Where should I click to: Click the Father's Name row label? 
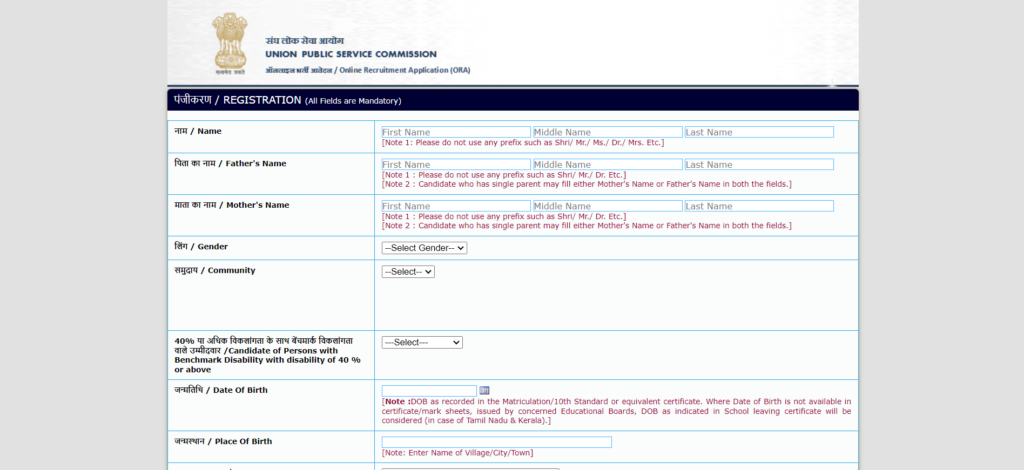(230, 163)
